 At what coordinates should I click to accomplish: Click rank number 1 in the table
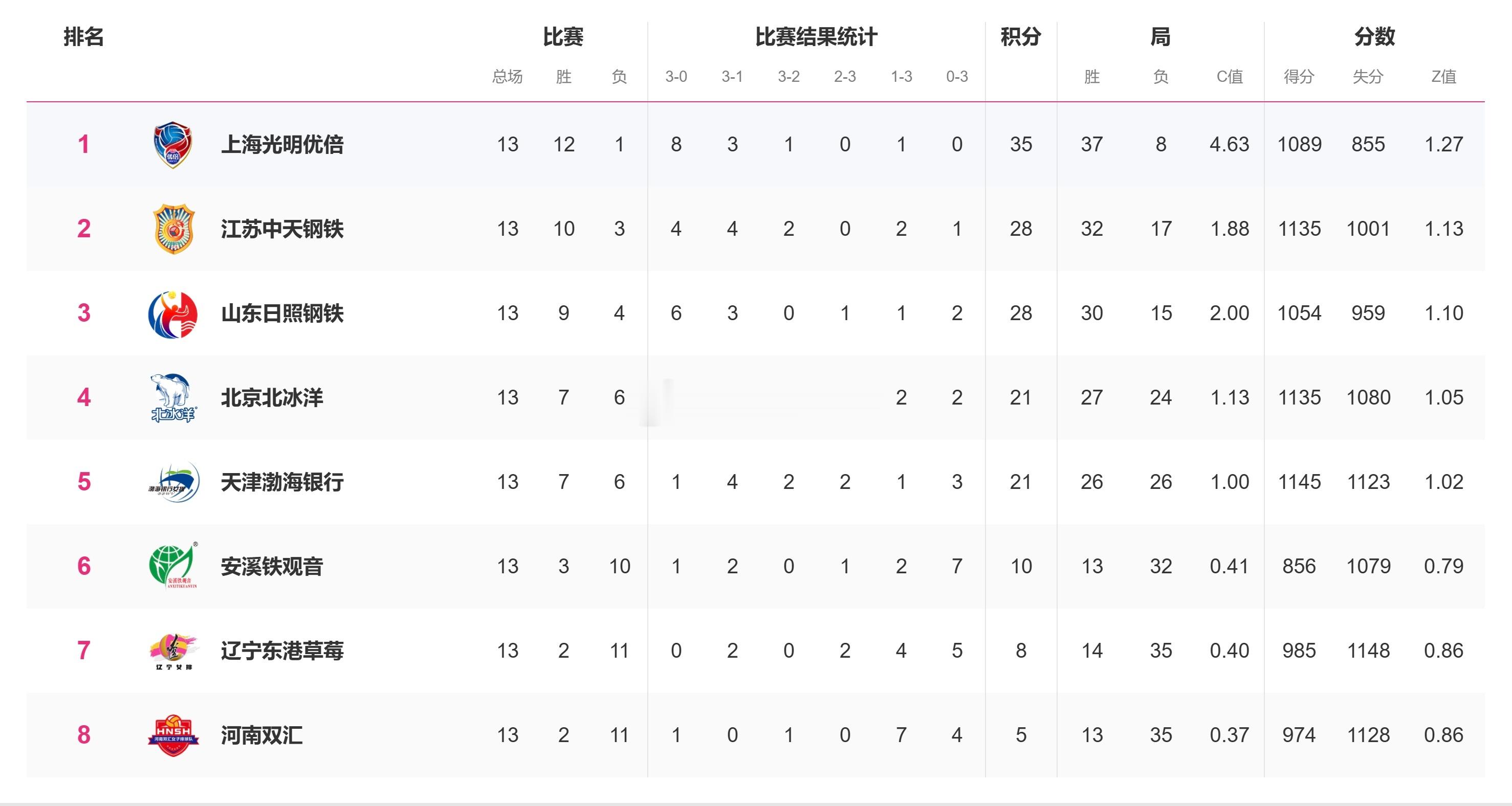(x=84, y=145)
